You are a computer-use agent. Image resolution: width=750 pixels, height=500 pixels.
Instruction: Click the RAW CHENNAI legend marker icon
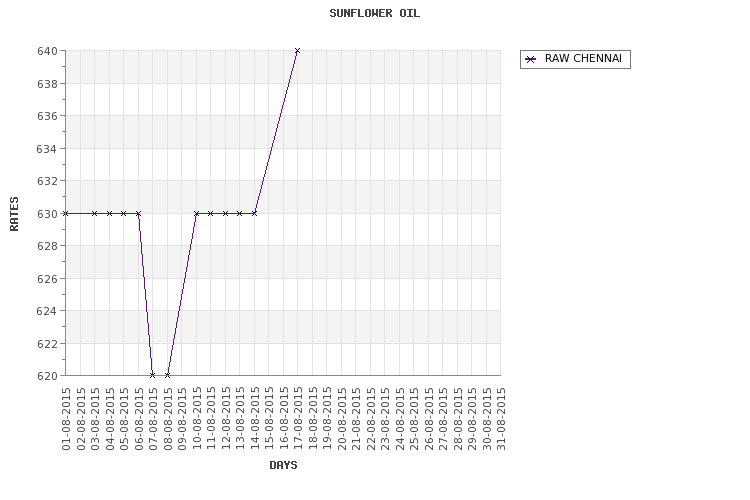[x=530, y=59]
